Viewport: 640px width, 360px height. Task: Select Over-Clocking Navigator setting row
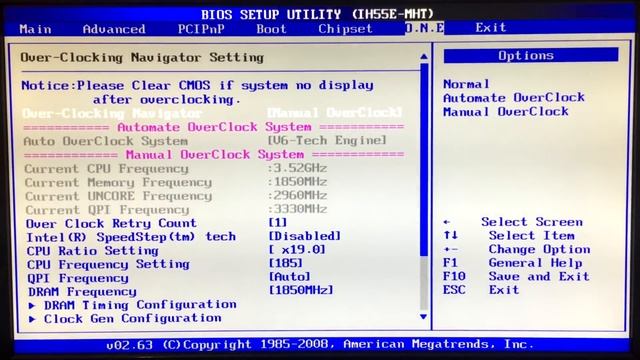pyautogui.click(x=212, y=113)
